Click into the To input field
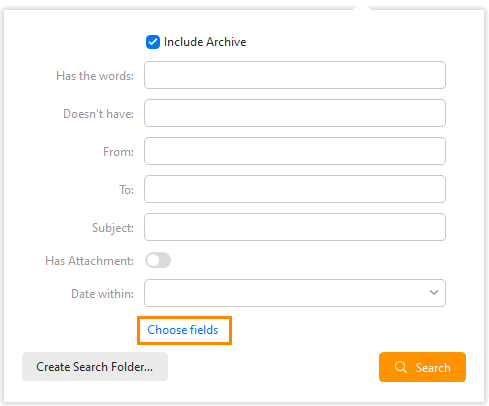Image resolution: width=489 pixels, height=406 pixels. 295,189
